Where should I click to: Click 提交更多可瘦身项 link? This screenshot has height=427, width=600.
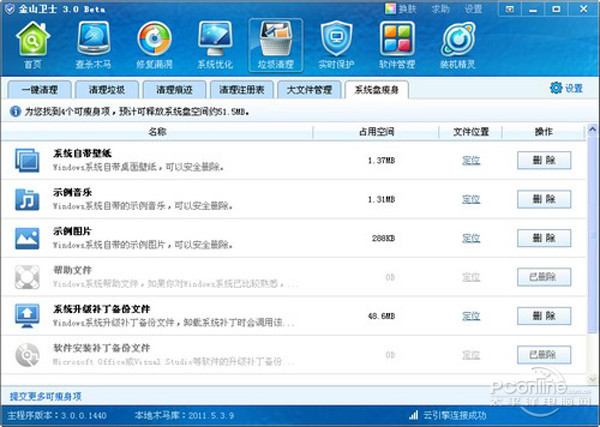point(46,396)
